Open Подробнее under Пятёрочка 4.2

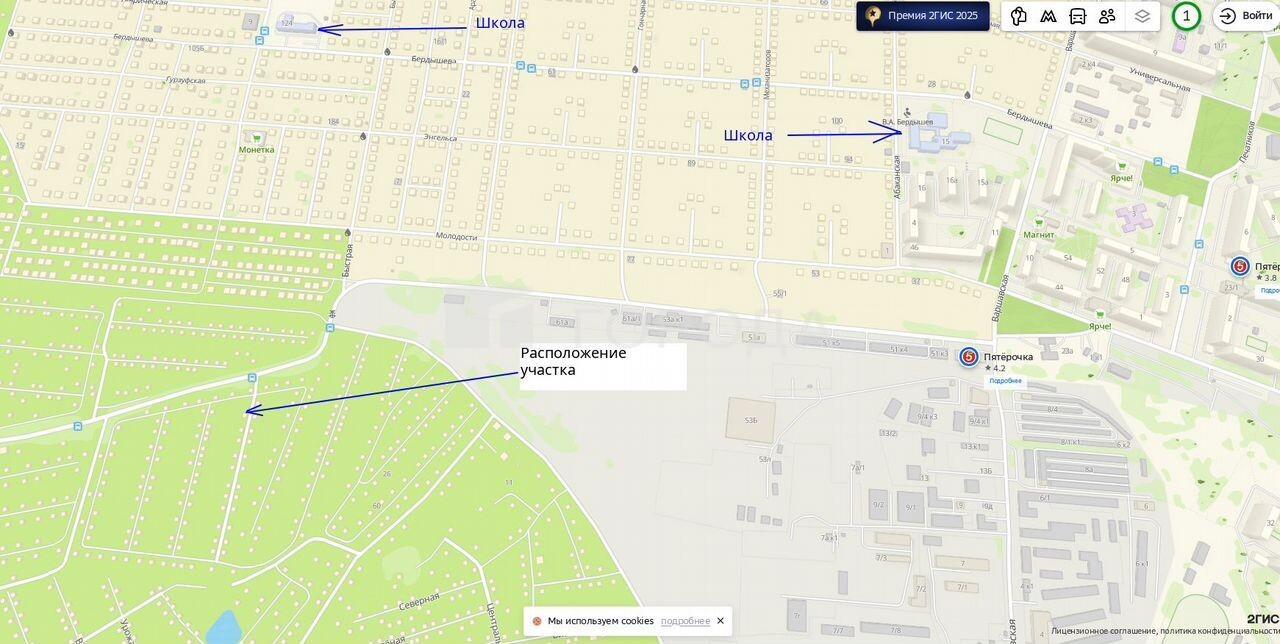coord(1005,381)
